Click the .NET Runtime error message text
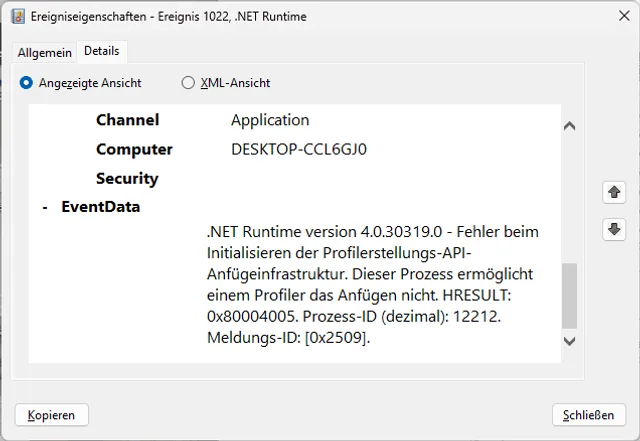 [x=372, y=285]
